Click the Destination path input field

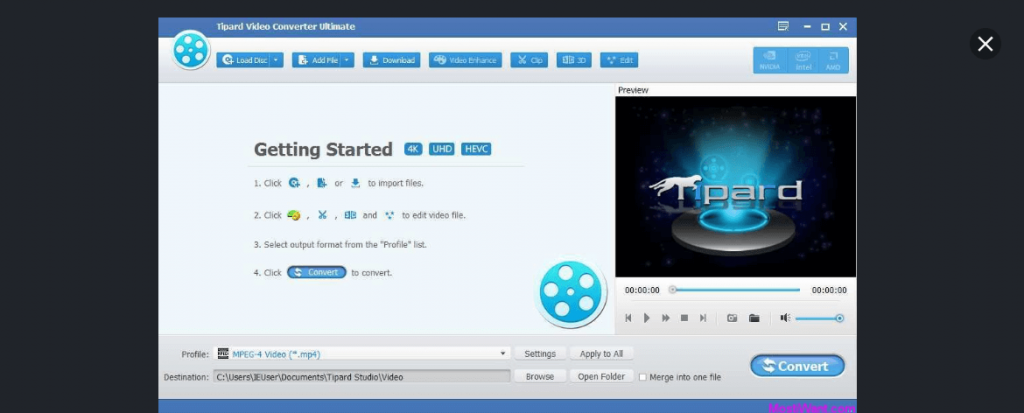[x=360, y=377]
